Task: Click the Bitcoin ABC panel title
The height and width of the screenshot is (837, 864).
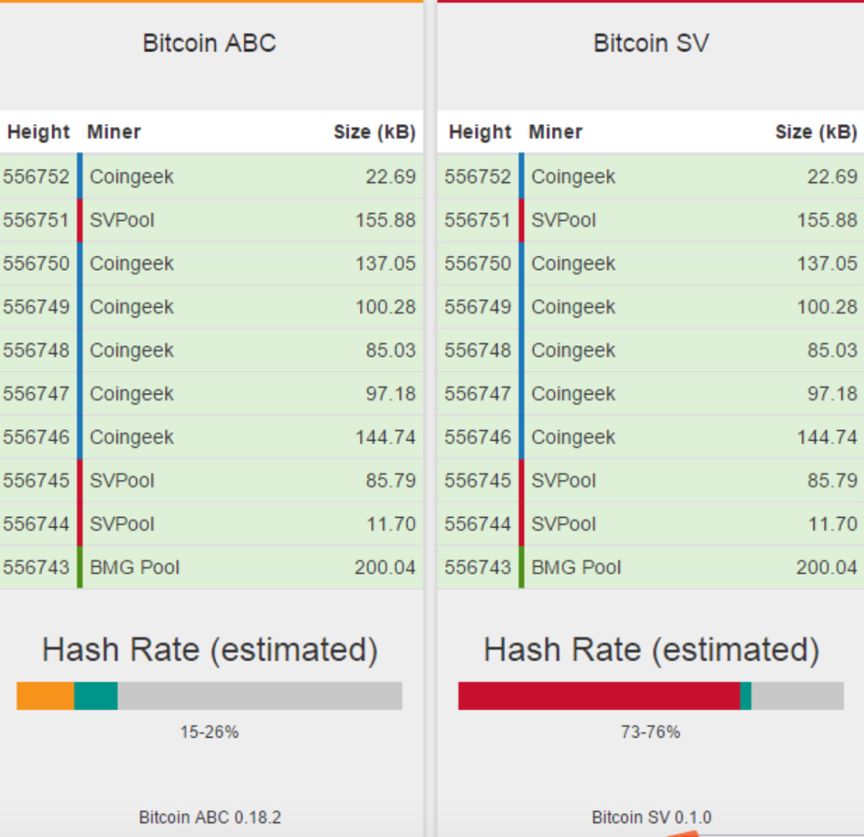Action: tap(209, 43)
